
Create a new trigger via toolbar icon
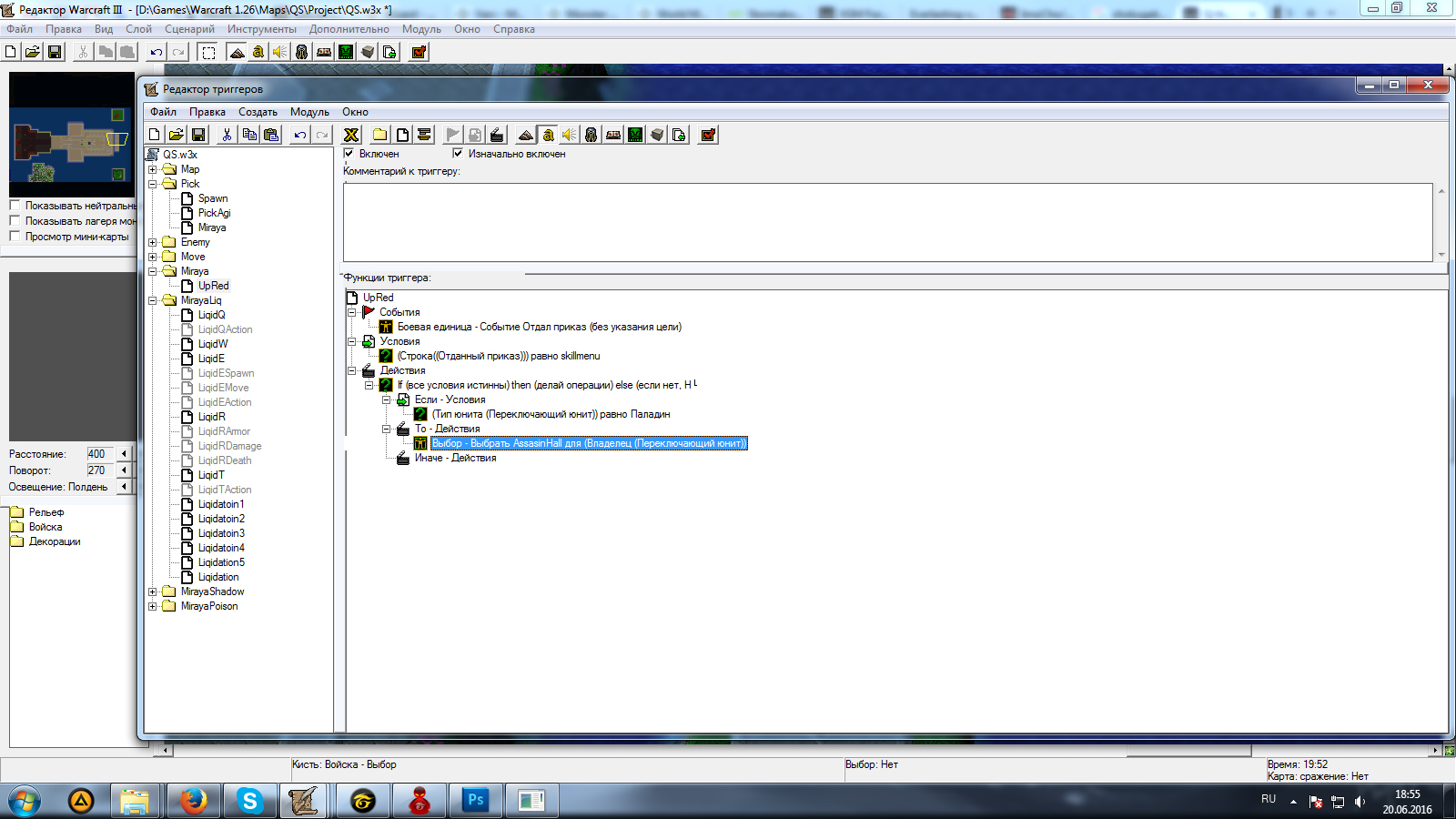(x=402, y=135)
